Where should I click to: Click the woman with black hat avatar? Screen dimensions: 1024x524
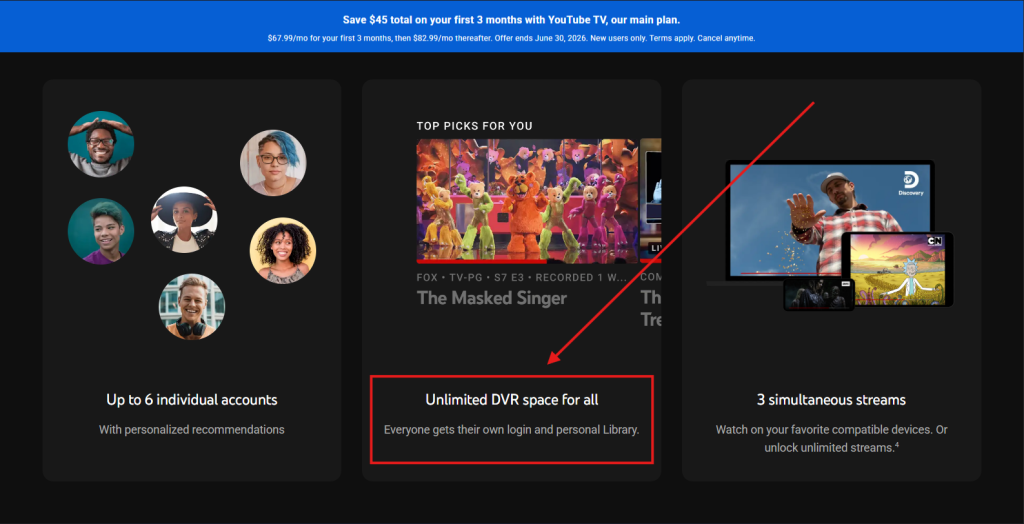coord(184,220)
